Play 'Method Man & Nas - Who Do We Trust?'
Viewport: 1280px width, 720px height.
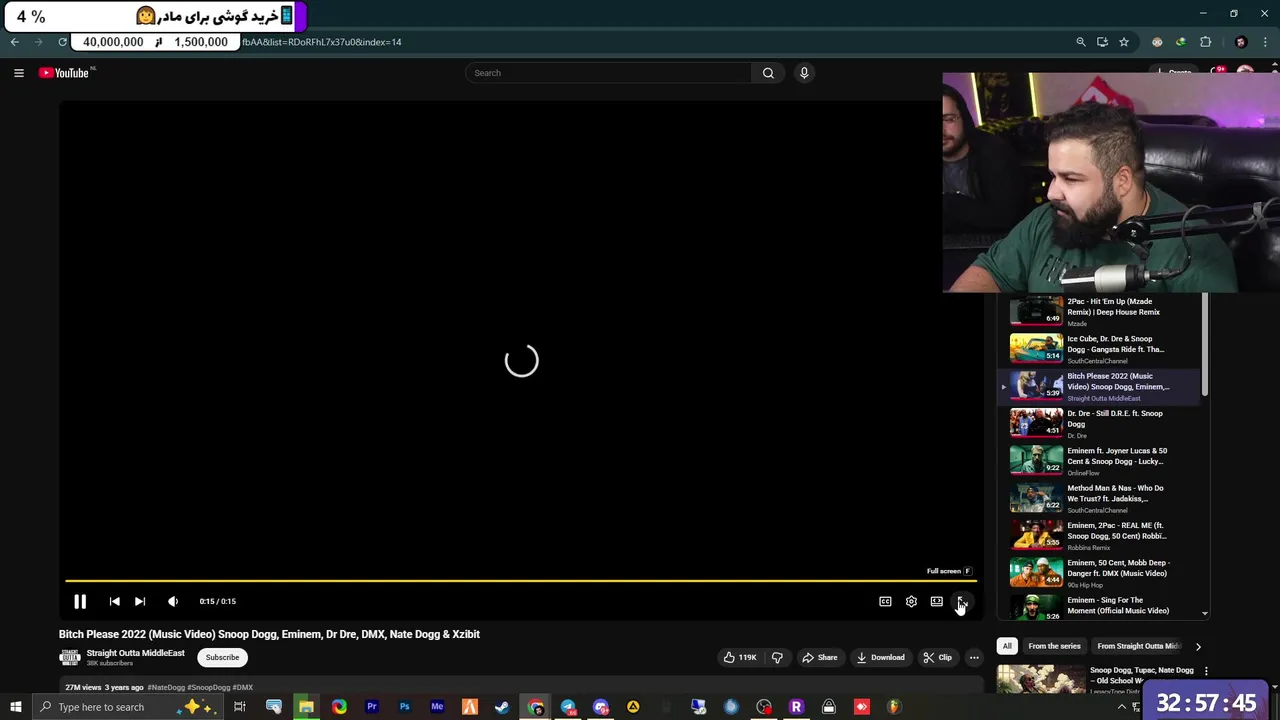tap(1100, 498)
